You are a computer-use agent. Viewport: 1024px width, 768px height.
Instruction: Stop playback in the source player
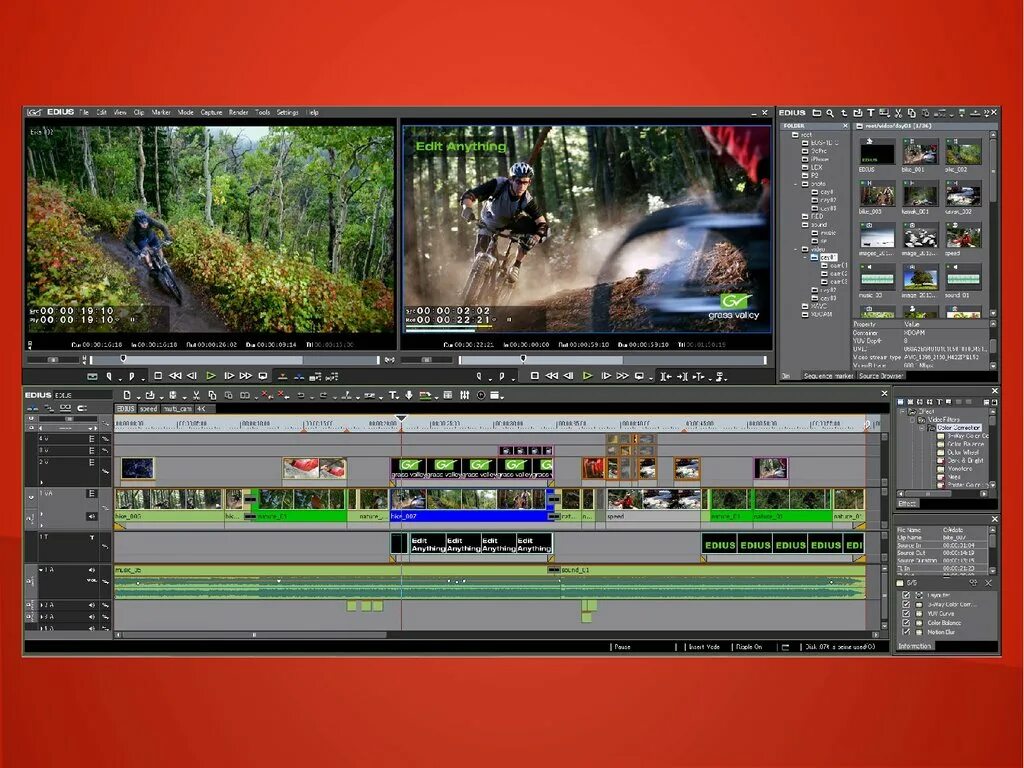(x=158, y=376)
